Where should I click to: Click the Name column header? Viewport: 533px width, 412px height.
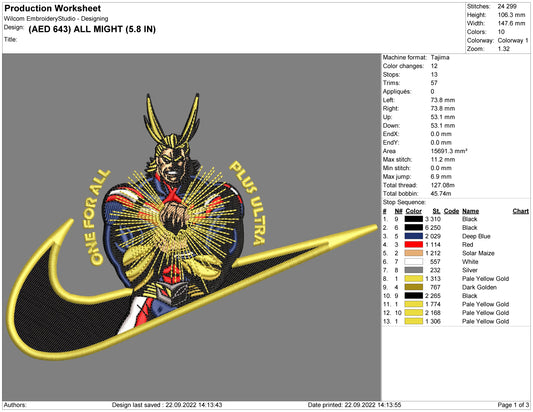(470, 211)
